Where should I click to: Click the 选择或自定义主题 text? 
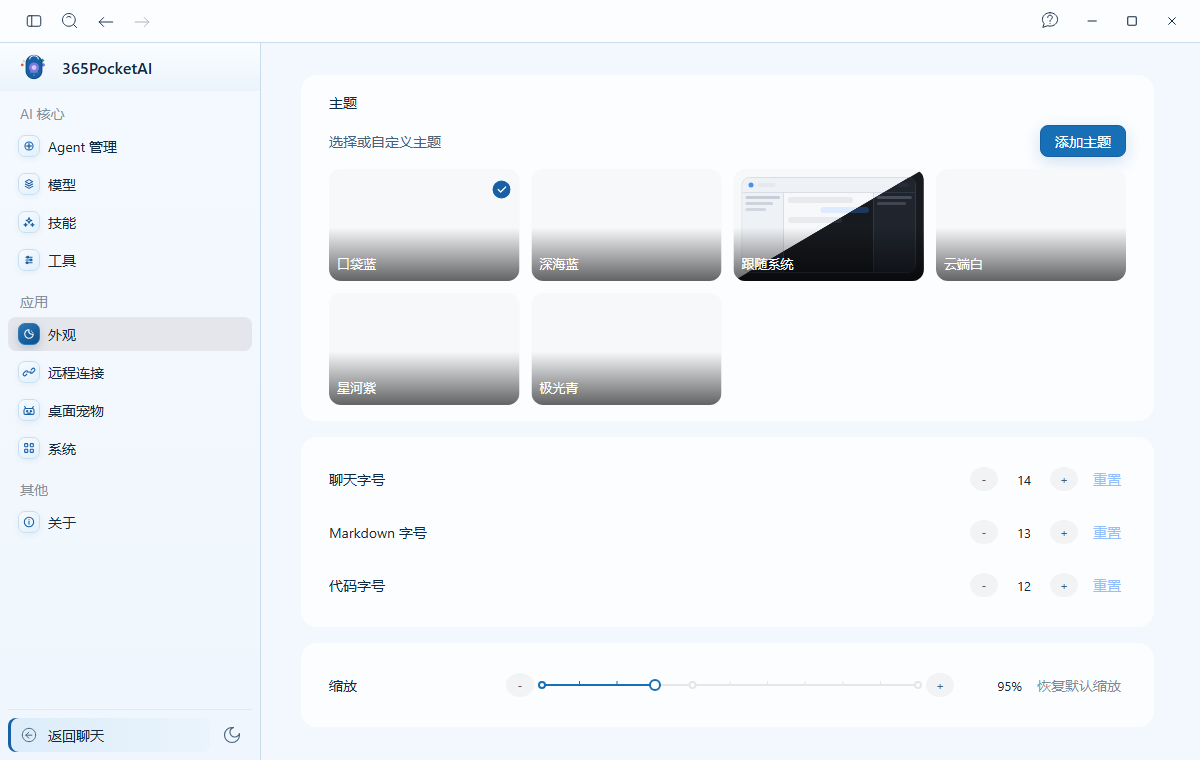click(x=385, y=142)
